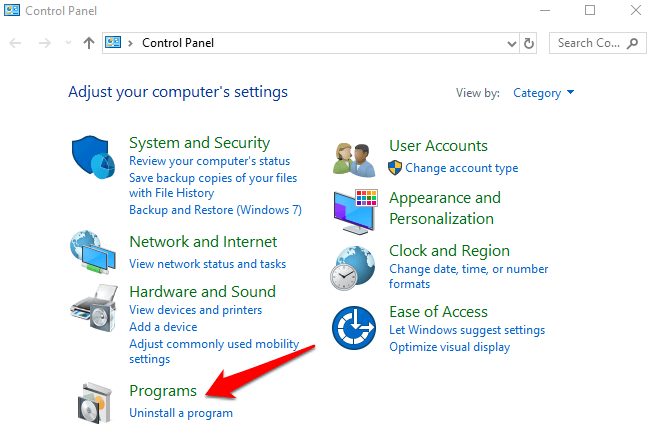Screen dimensions: 650x433
Task: Open the System and Security shield icon
Action: click(x=93, y=157)
